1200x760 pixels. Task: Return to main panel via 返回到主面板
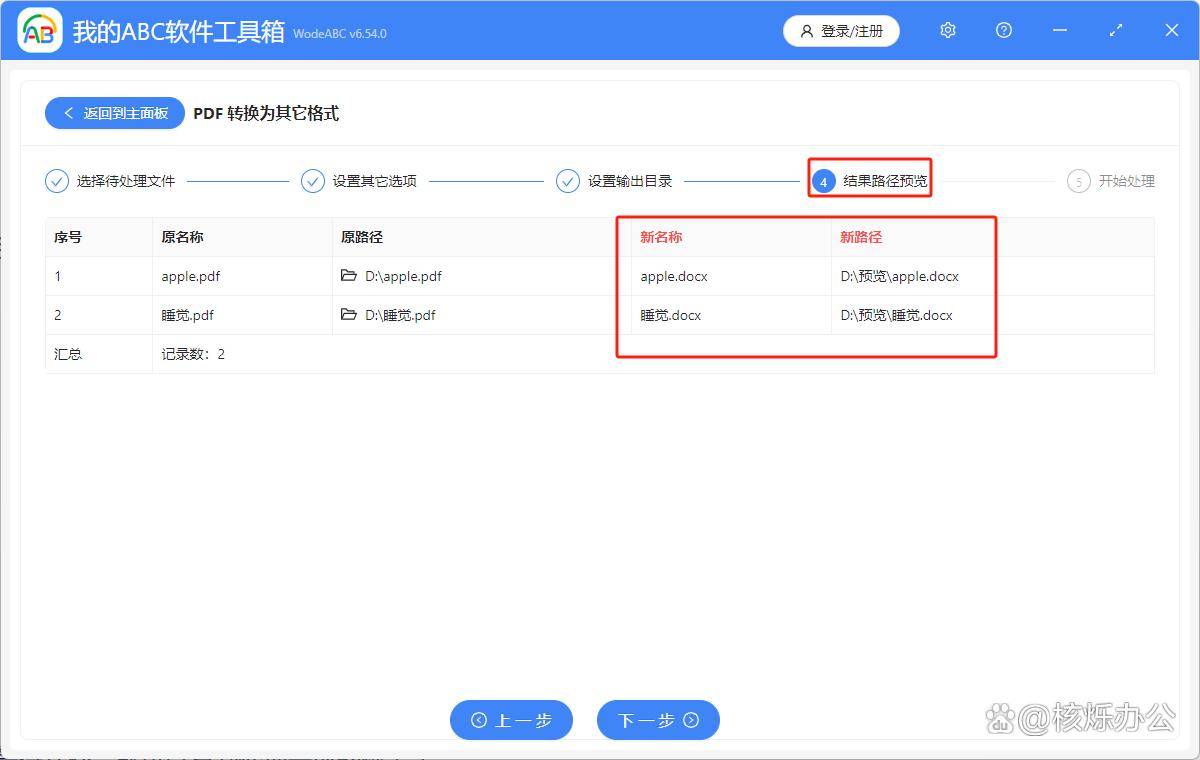click(x=114, y=113)
